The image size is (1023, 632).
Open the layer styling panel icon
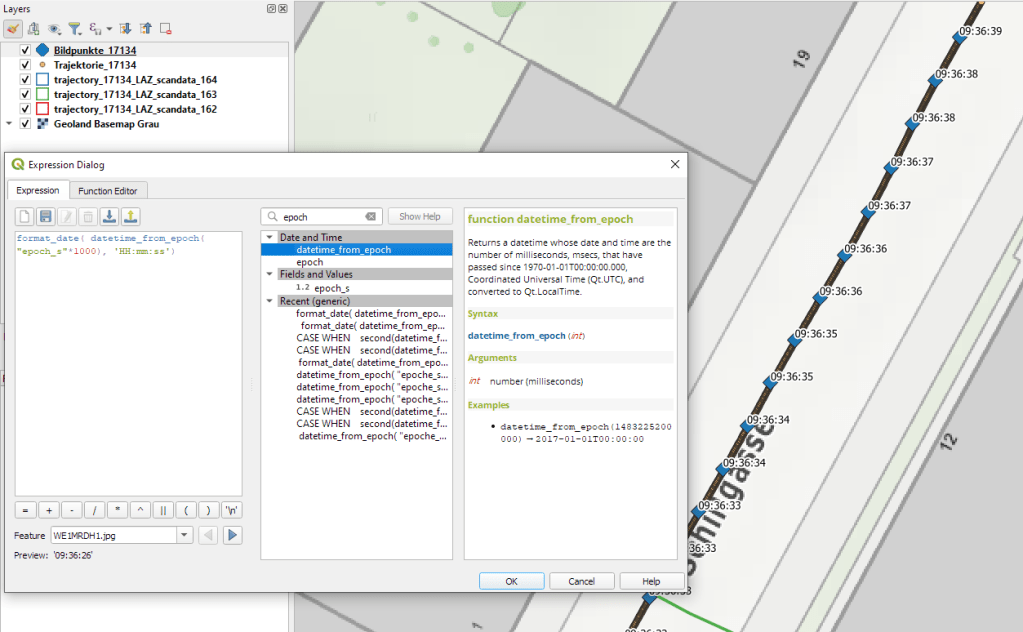coord(14,29)
